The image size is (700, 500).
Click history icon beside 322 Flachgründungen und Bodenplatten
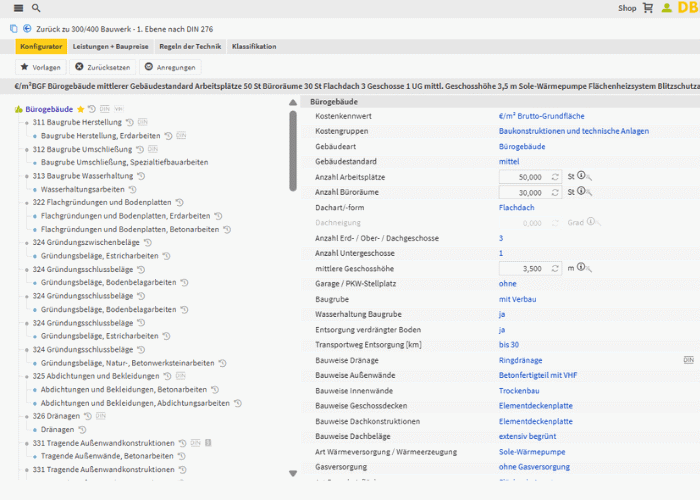tap(179, 202)
